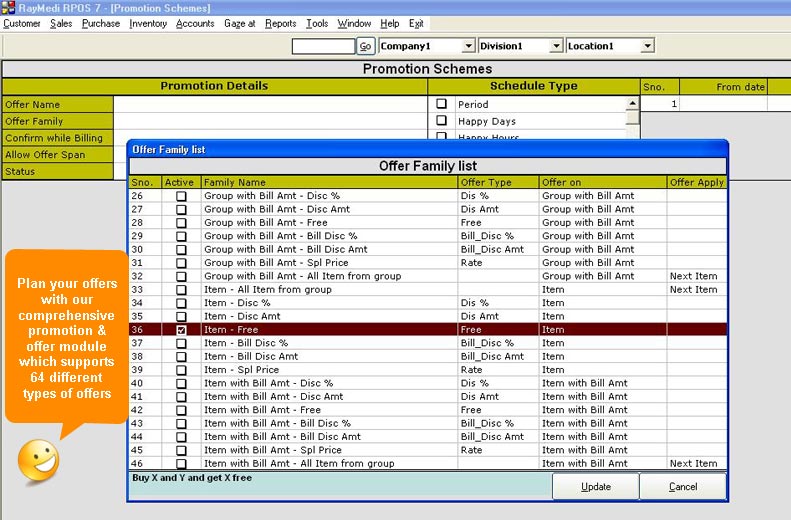Enable offer 31 Group with Bill Amt - Spl Price

[x=181, y=263]
